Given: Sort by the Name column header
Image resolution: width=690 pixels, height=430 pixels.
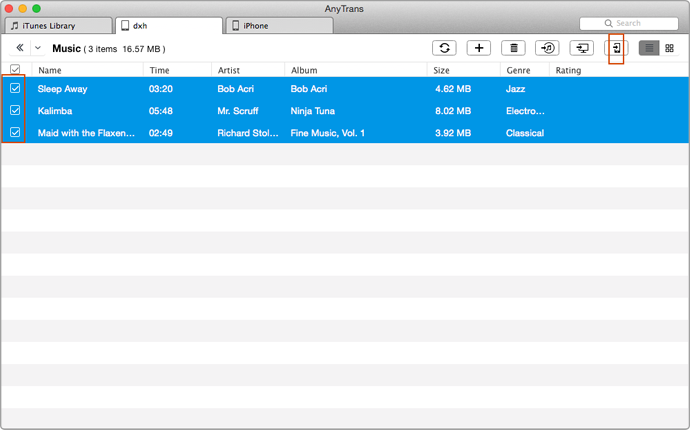Looking at the screenshot, I should 50,70.
